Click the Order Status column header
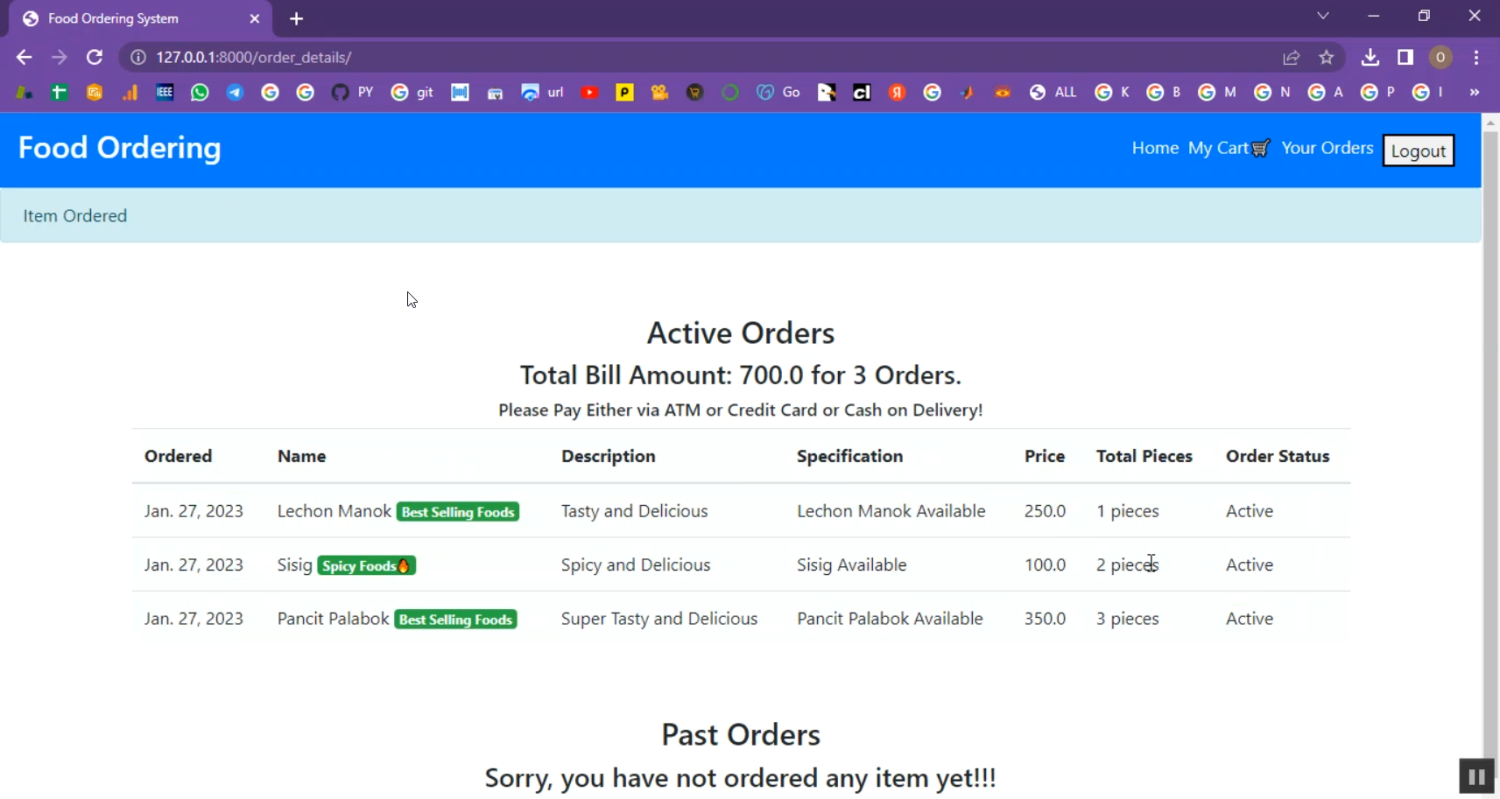Screen dimensions: 1500x799 (1277, 456)
